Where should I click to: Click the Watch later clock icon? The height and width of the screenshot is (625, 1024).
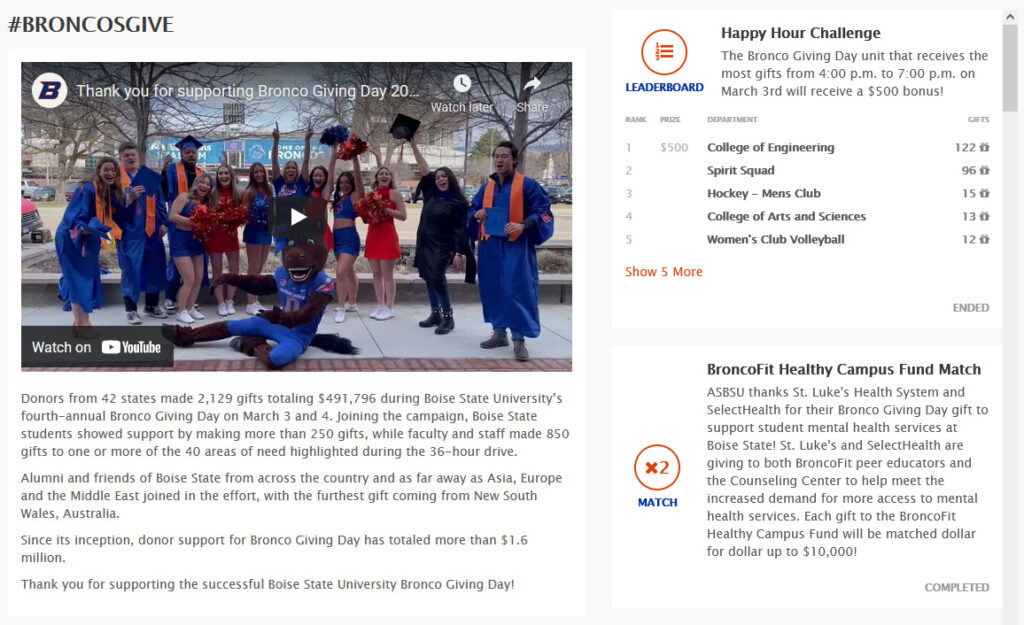(462, 83)
